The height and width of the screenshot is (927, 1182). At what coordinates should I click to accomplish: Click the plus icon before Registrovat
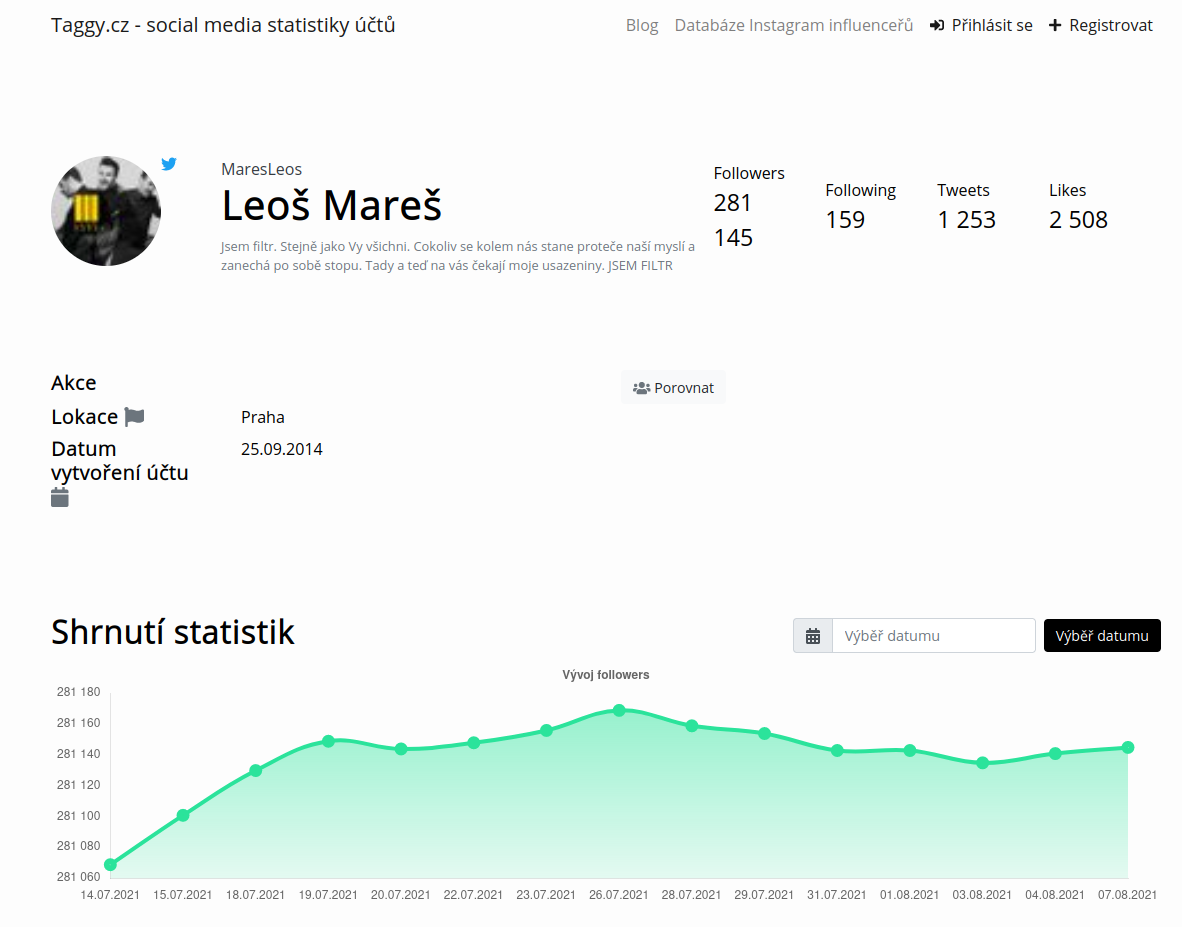pos(1055,26)
